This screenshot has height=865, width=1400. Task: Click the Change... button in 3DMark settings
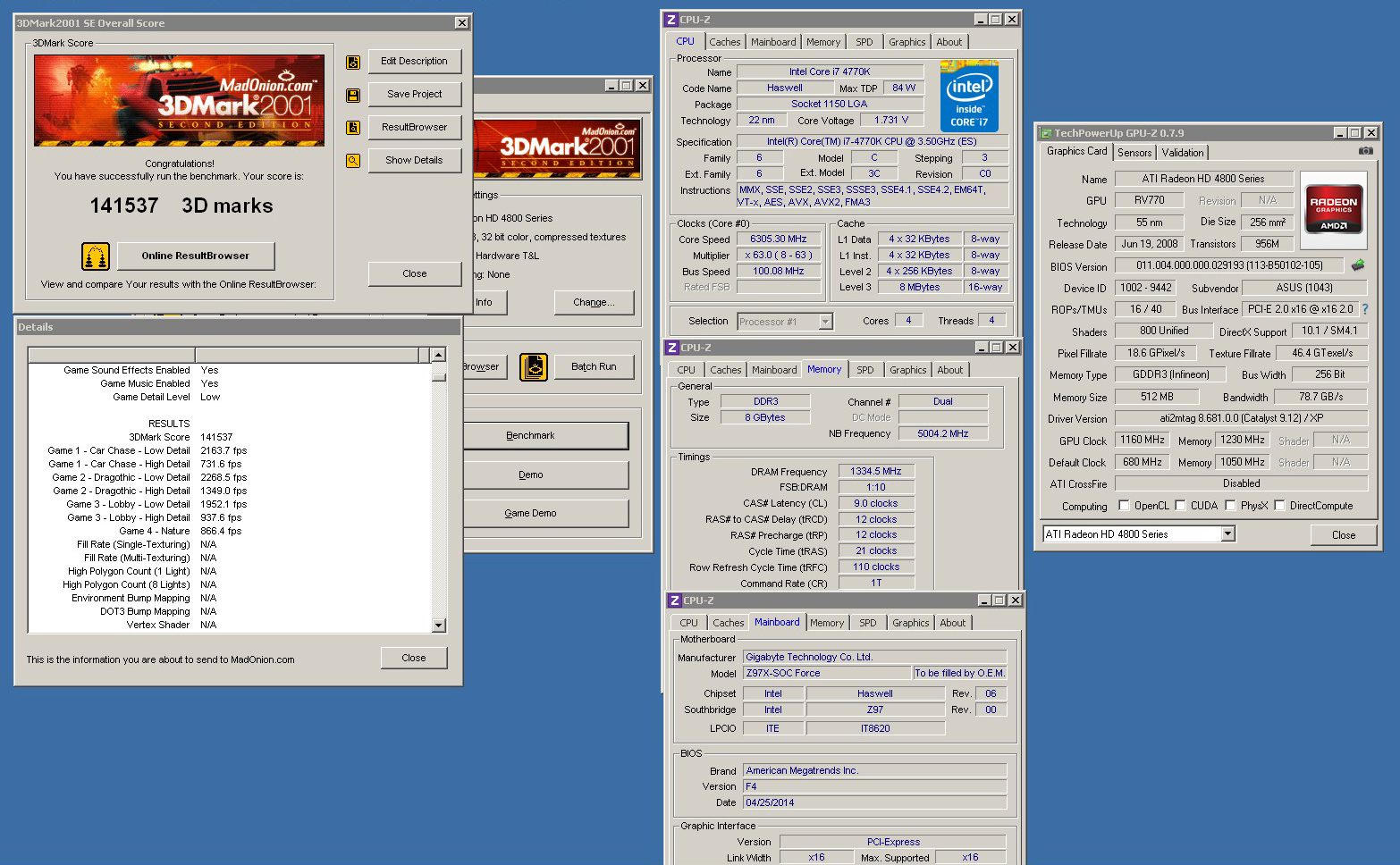(594, 302)
